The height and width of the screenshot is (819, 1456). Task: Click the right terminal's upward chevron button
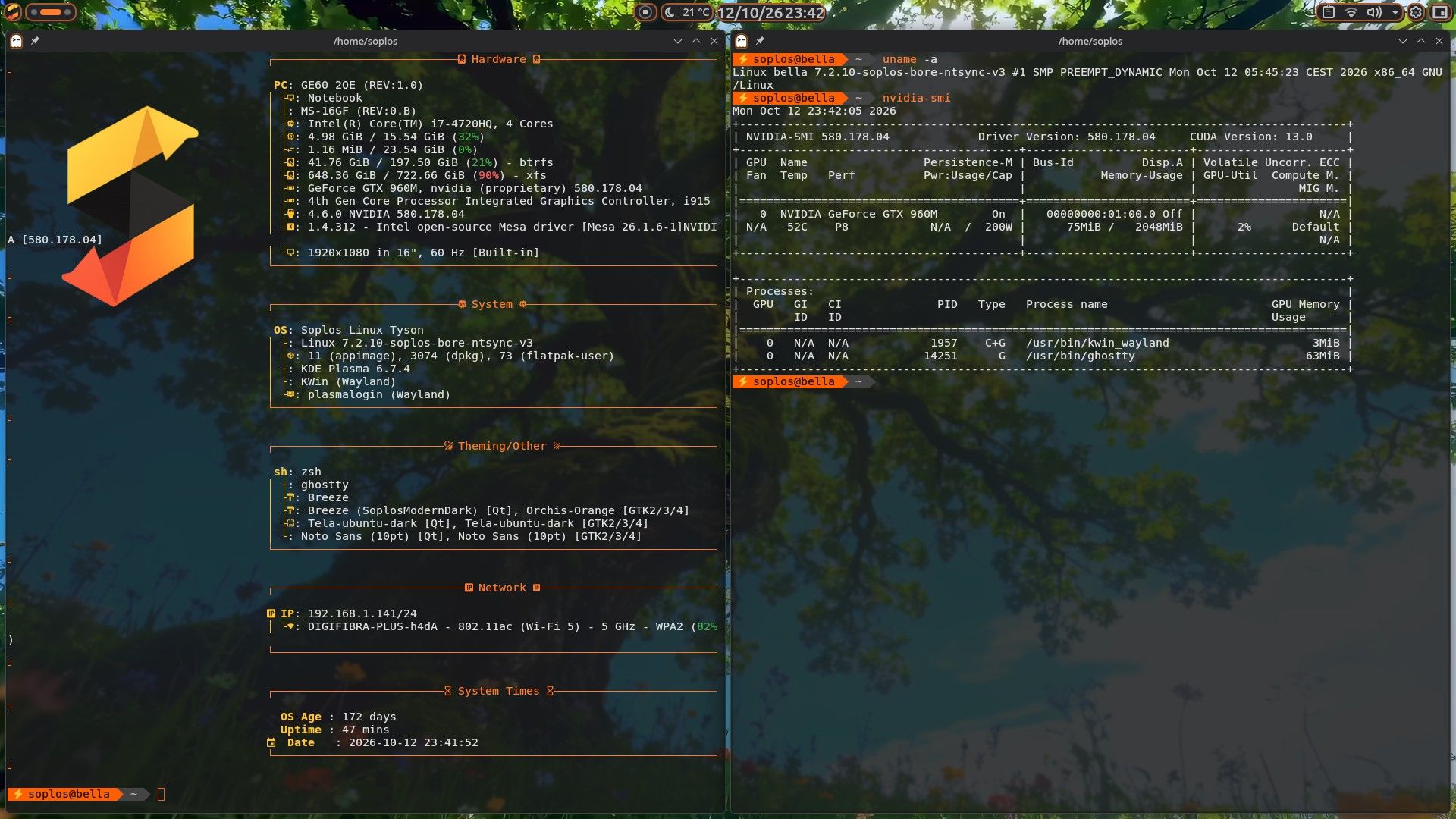(1420, 41)
